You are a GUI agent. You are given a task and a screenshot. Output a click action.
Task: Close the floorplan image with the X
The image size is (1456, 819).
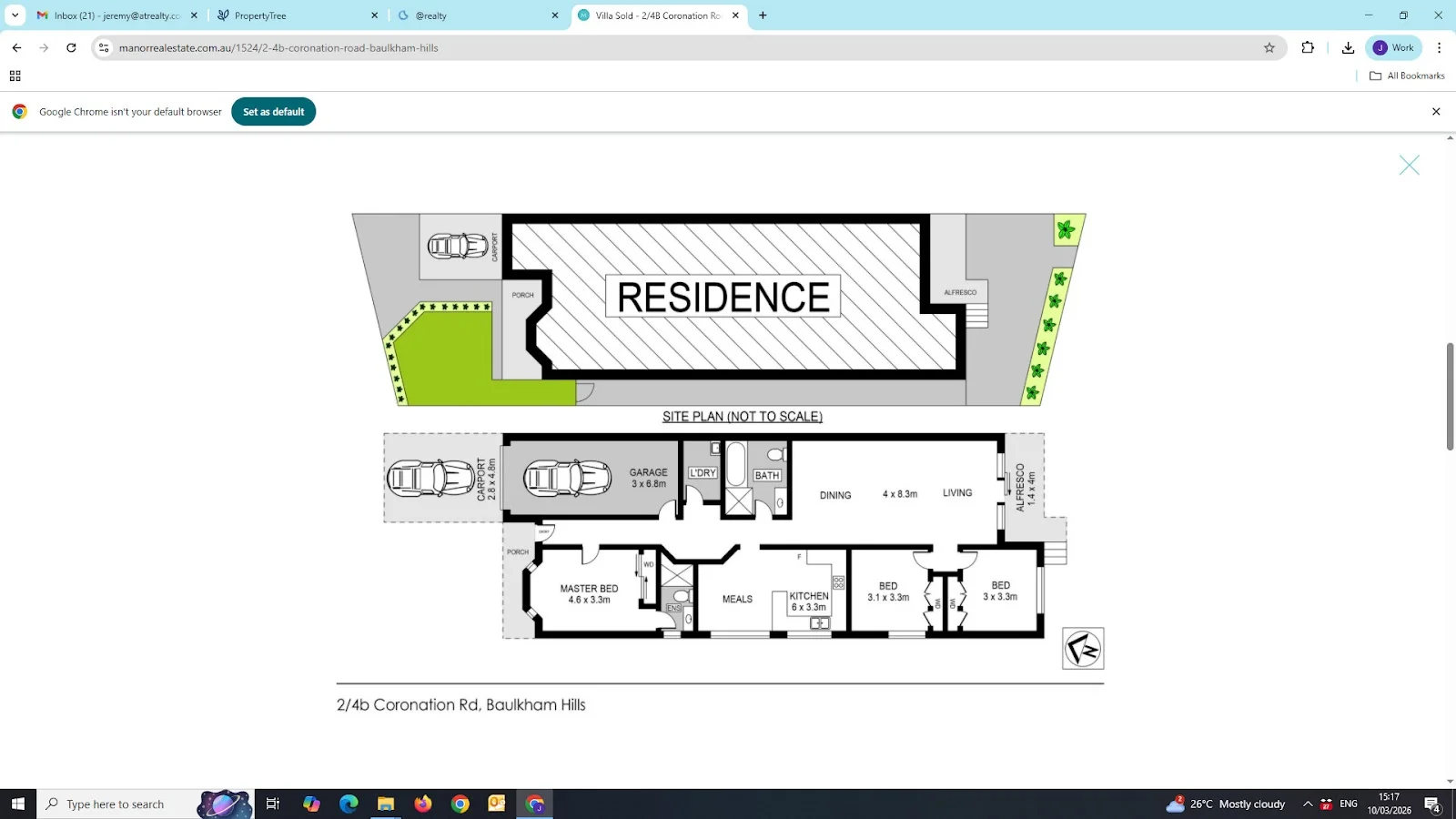[1409, 165]
